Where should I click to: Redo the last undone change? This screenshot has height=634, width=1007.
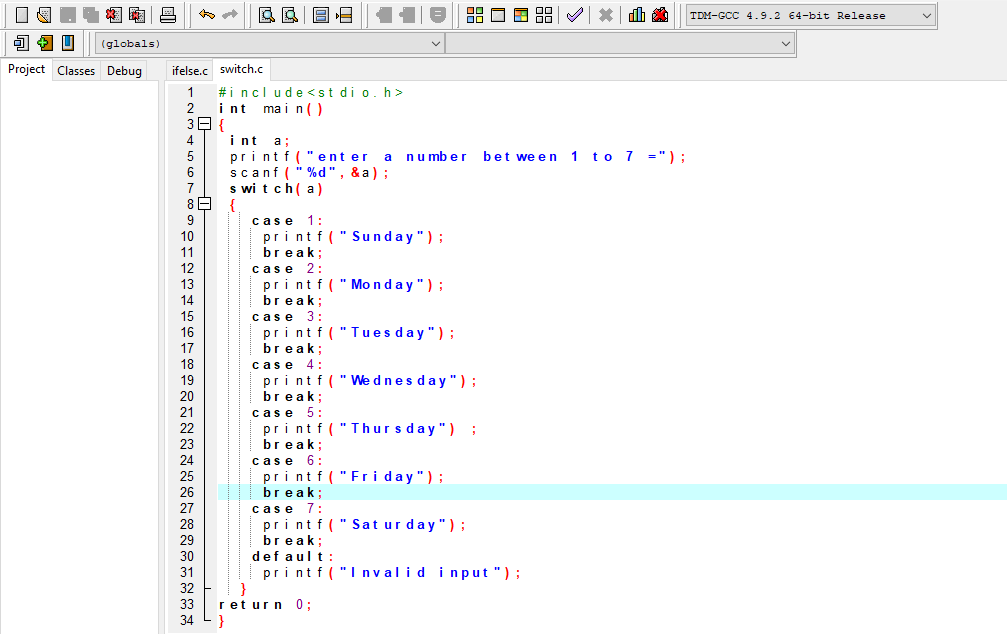pos(229,14)
